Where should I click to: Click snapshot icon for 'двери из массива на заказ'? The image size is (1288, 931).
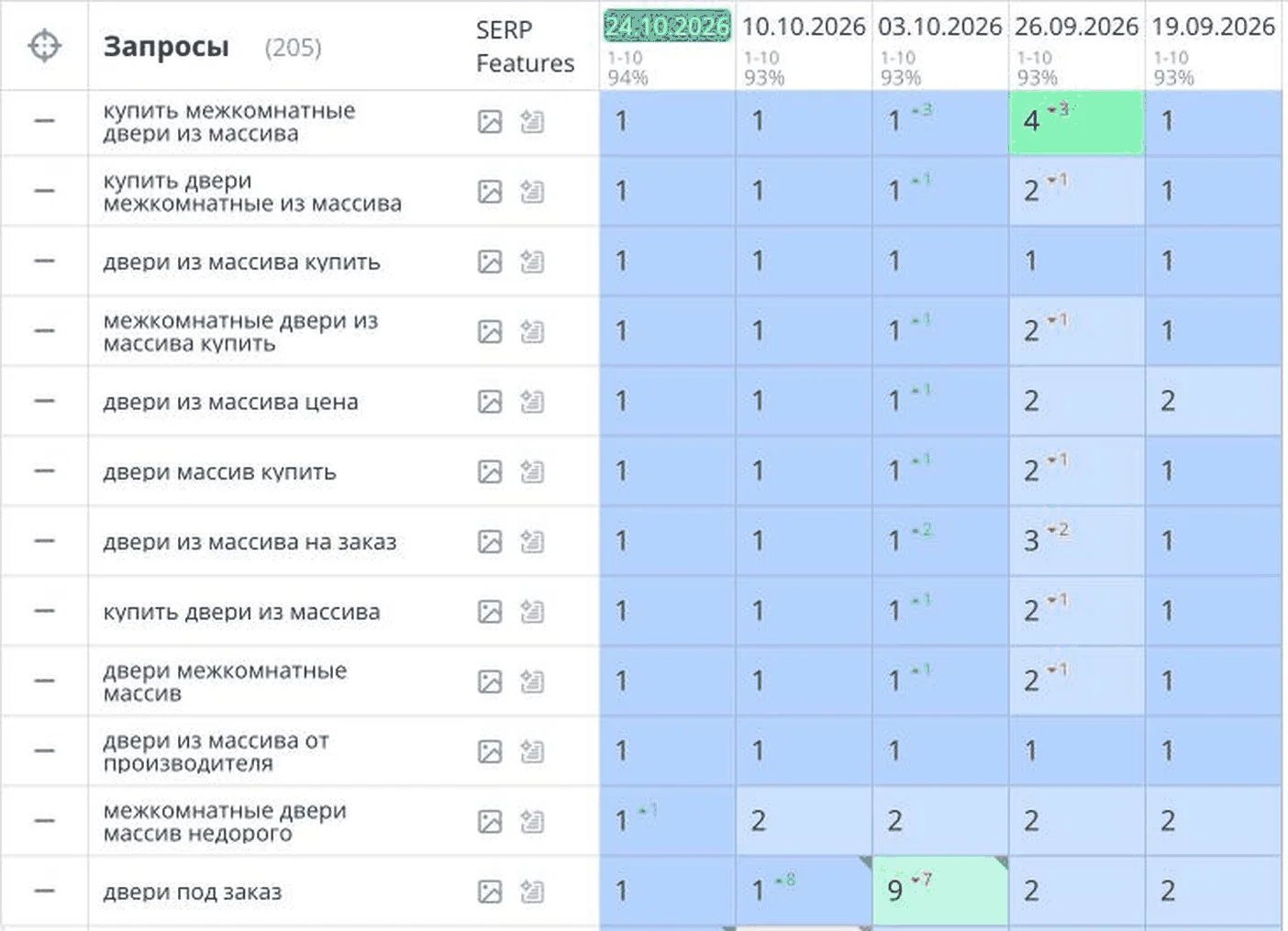pos(532,541)
